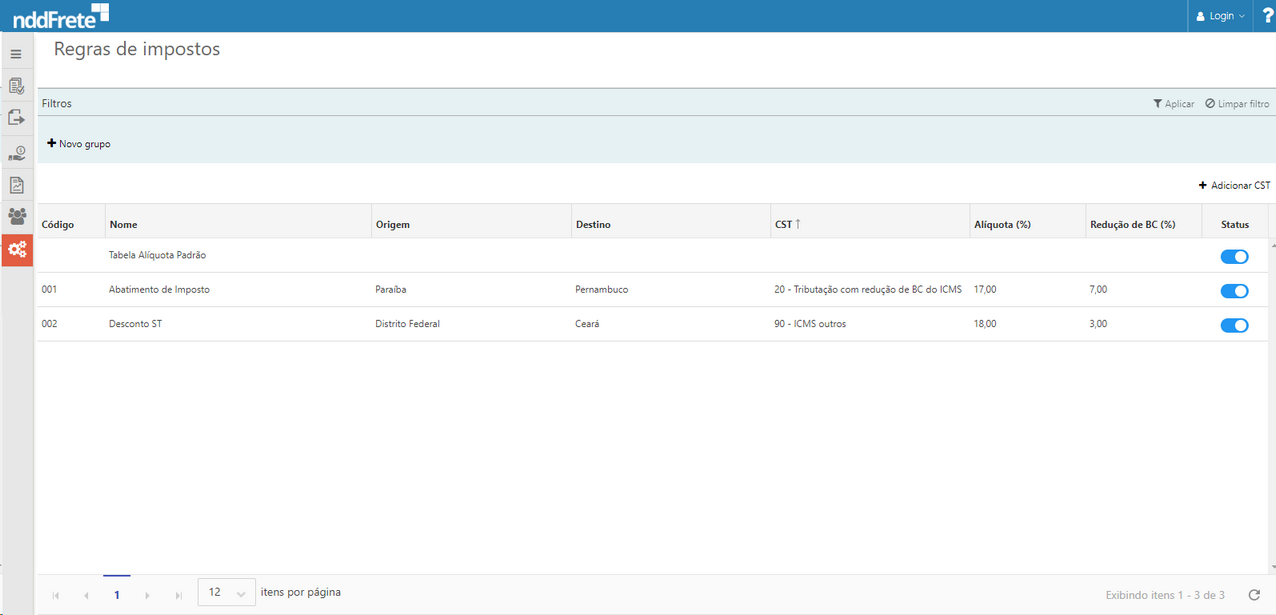Open the report chart sidebar icon
Image resolution: width=1276 pixels, height=615 pixels.
pos(16,185)
